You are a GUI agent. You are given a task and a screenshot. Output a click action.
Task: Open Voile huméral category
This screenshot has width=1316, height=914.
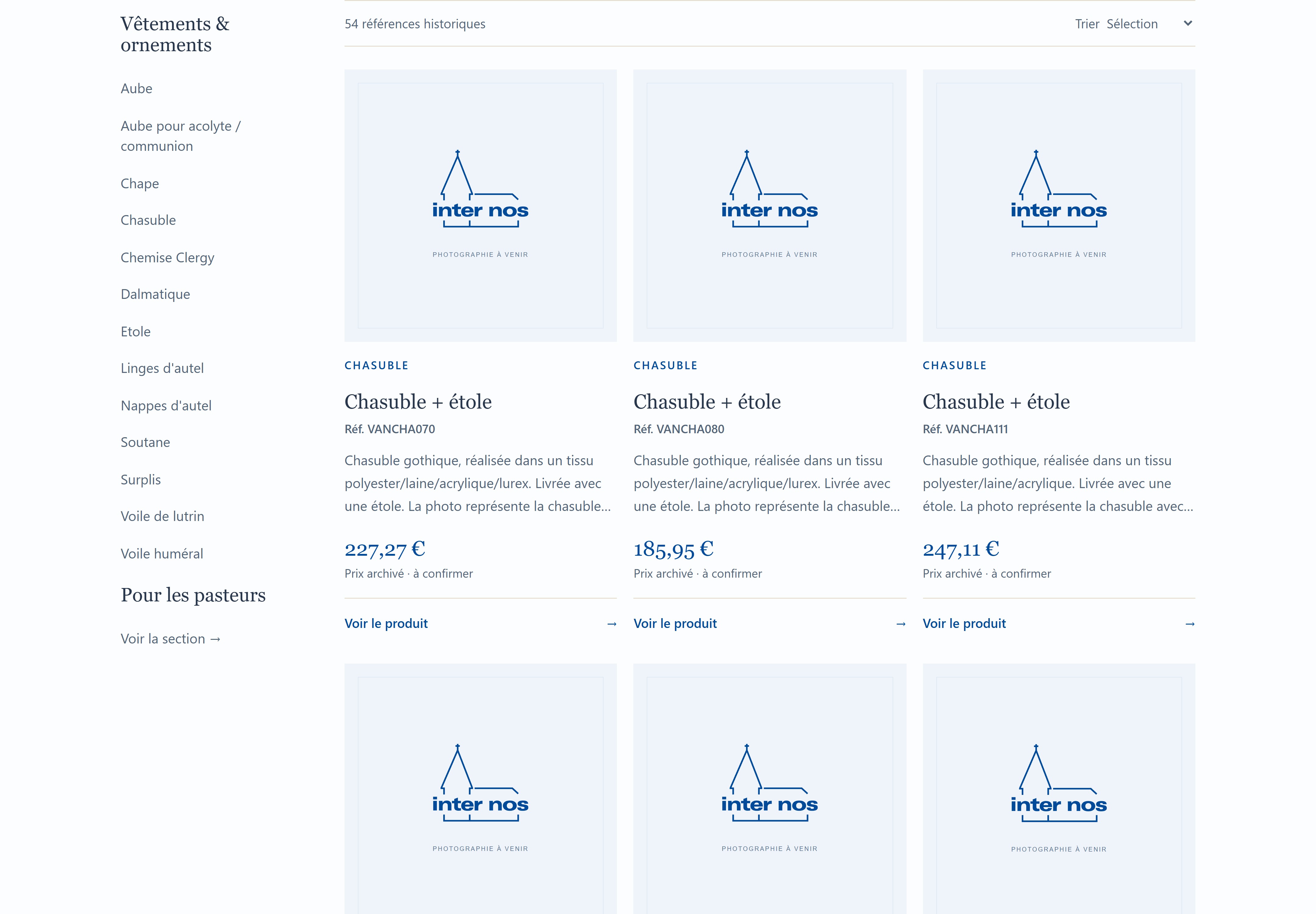point(162,553)
